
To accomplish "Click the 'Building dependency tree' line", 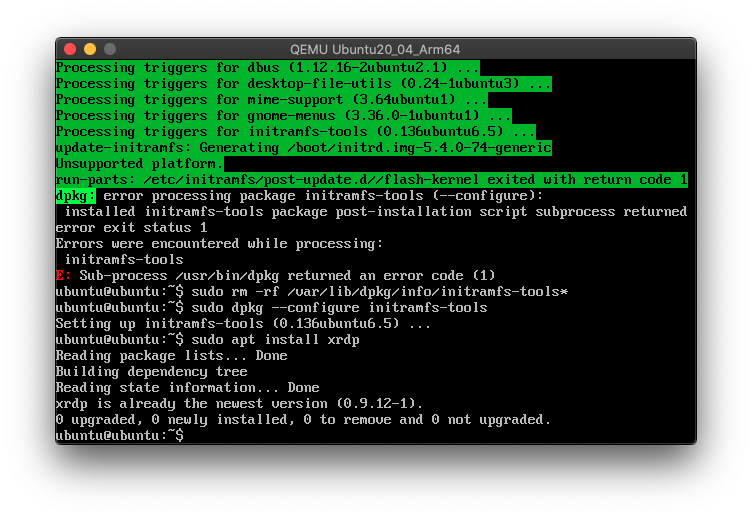I will coord(152,372).
